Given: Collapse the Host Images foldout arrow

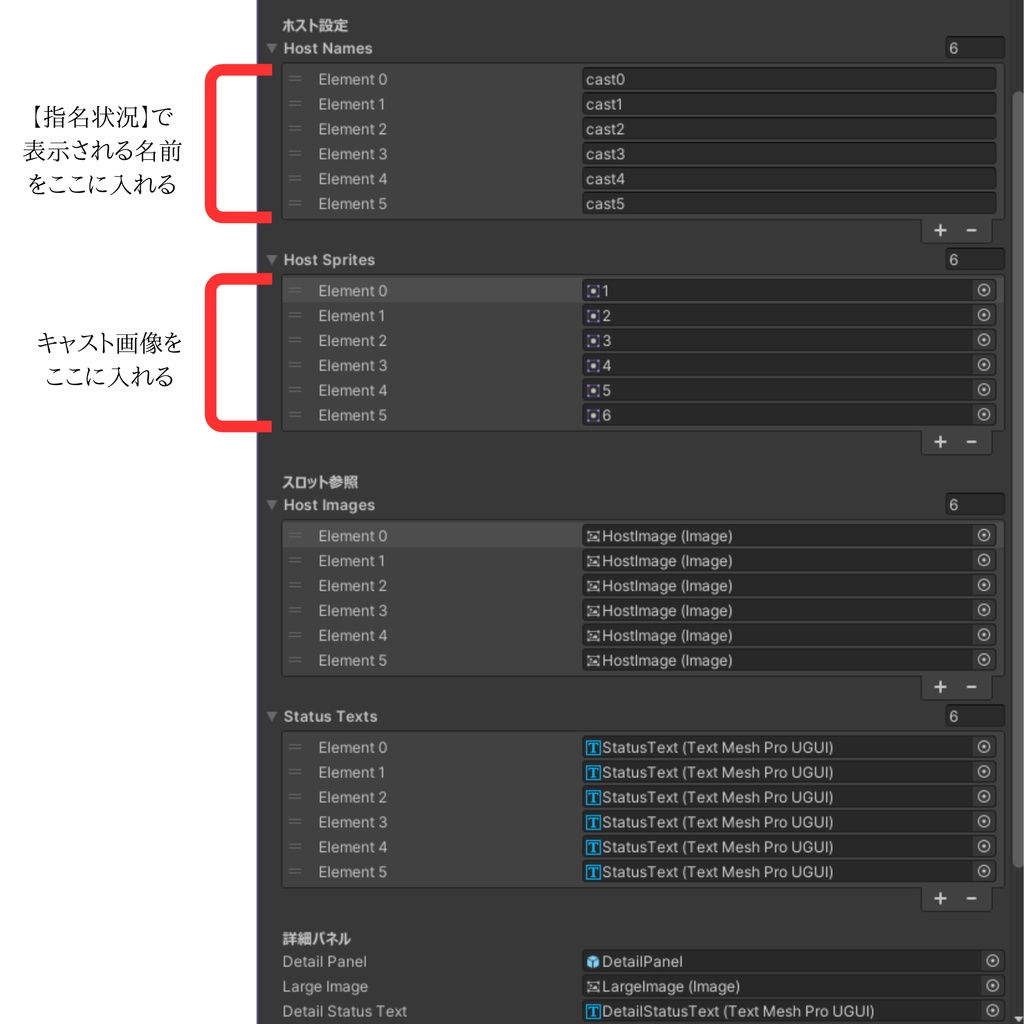Looking at the screenshot, I should click(272, 505).
